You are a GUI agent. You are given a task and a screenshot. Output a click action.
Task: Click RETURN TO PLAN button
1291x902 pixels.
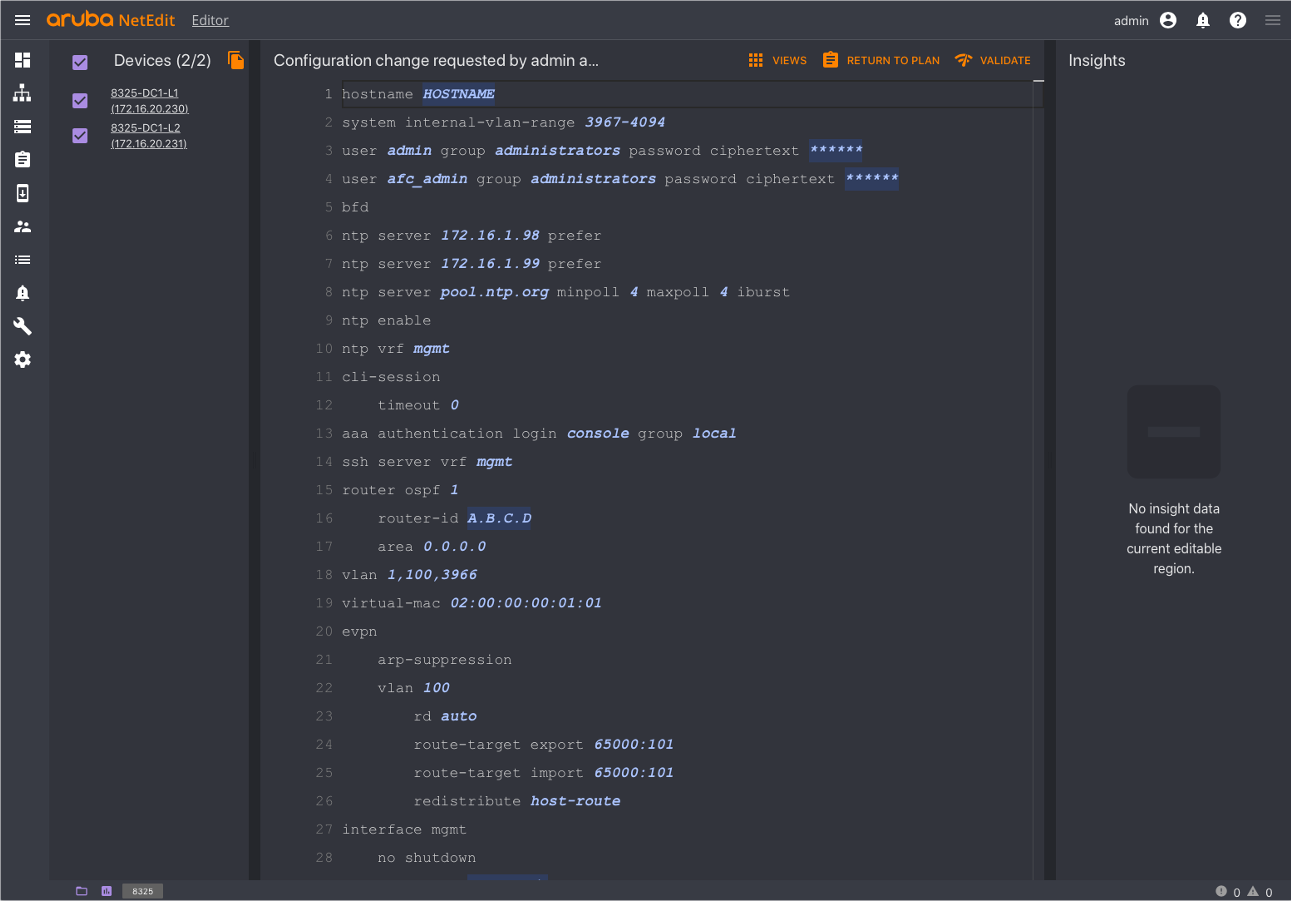click(880, 60)
